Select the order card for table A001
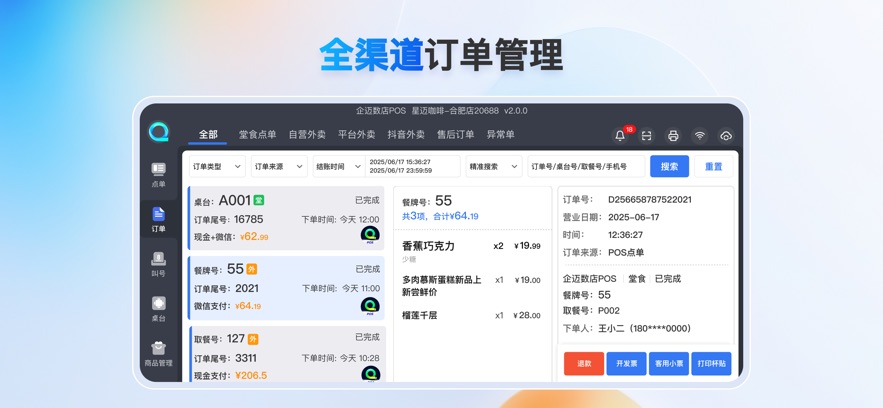The width and height of the screenshot is (883, 408). click(x=287, y=218)
